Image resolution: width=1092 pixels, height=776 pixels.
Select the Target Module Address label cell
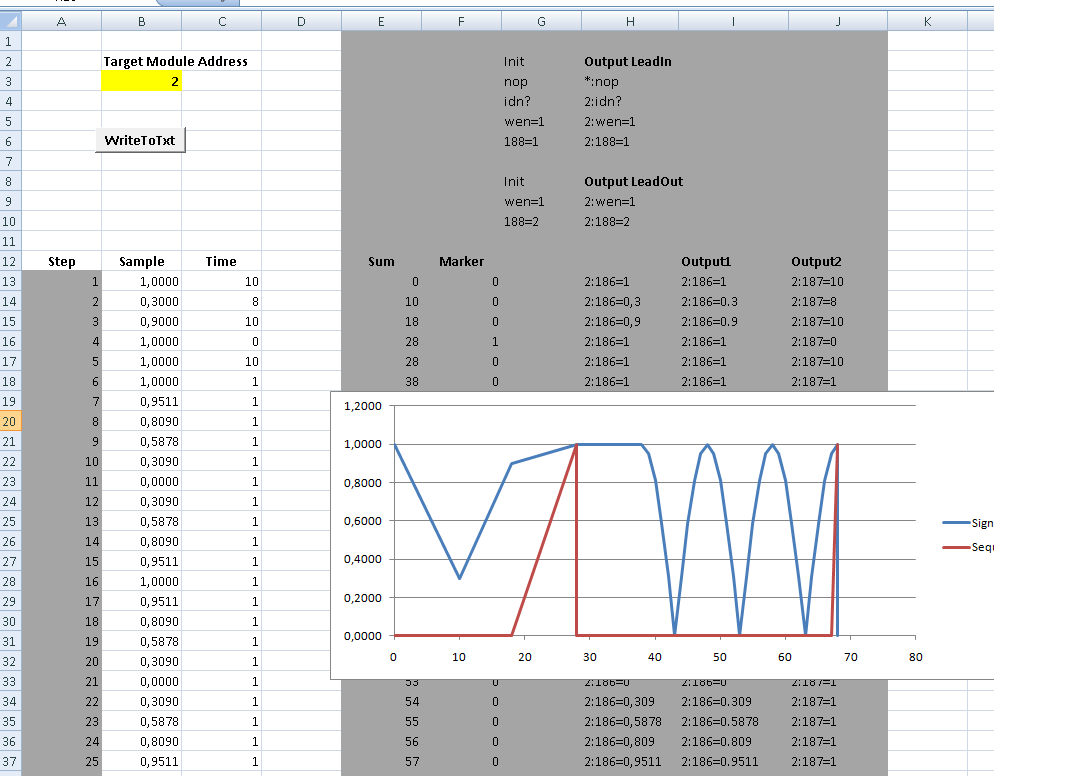pyautogui.click(x=175, y=62)
